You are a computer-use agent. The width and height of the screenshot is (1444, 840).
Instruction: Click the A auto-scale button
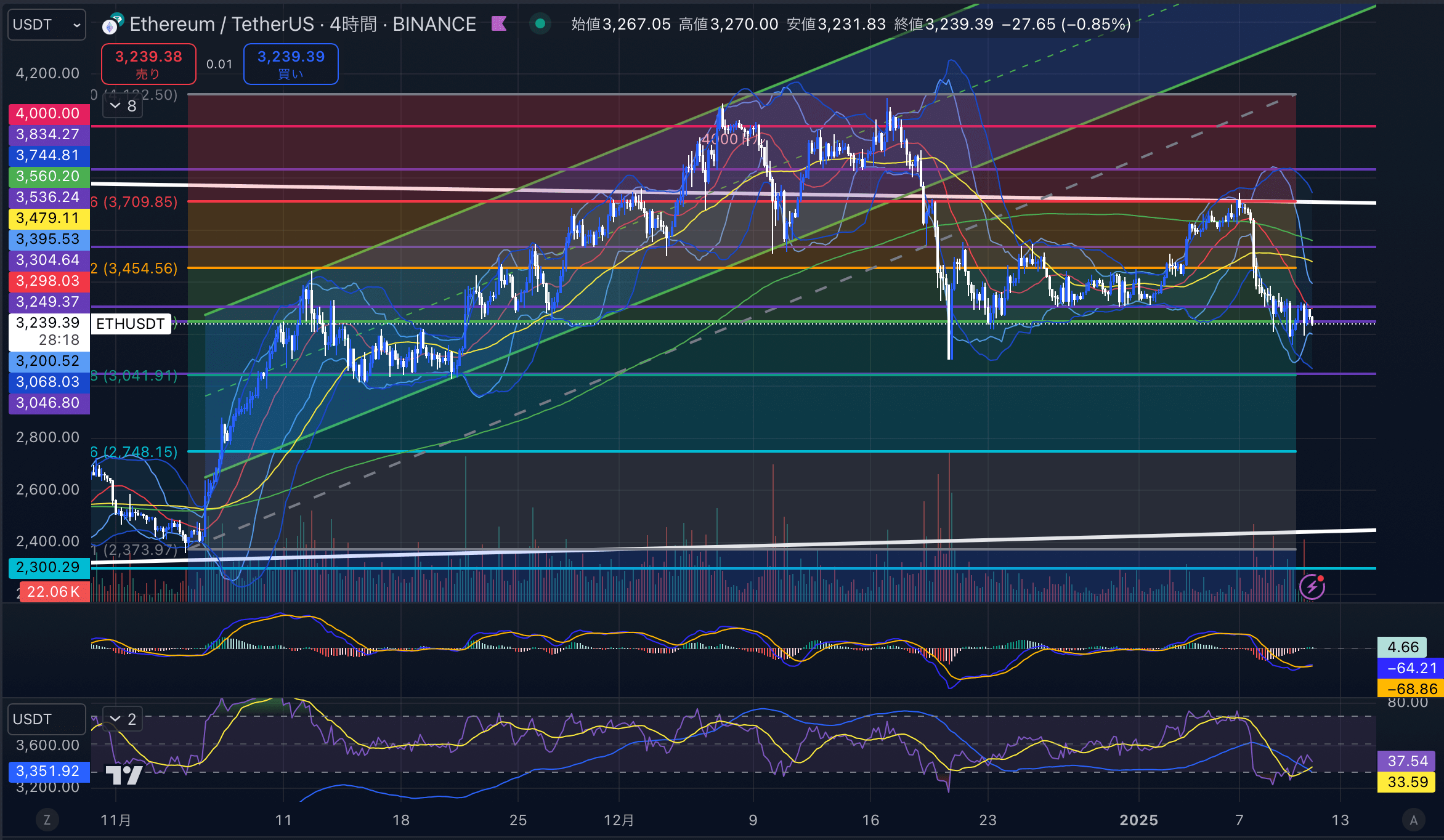tap(1414, 820)
